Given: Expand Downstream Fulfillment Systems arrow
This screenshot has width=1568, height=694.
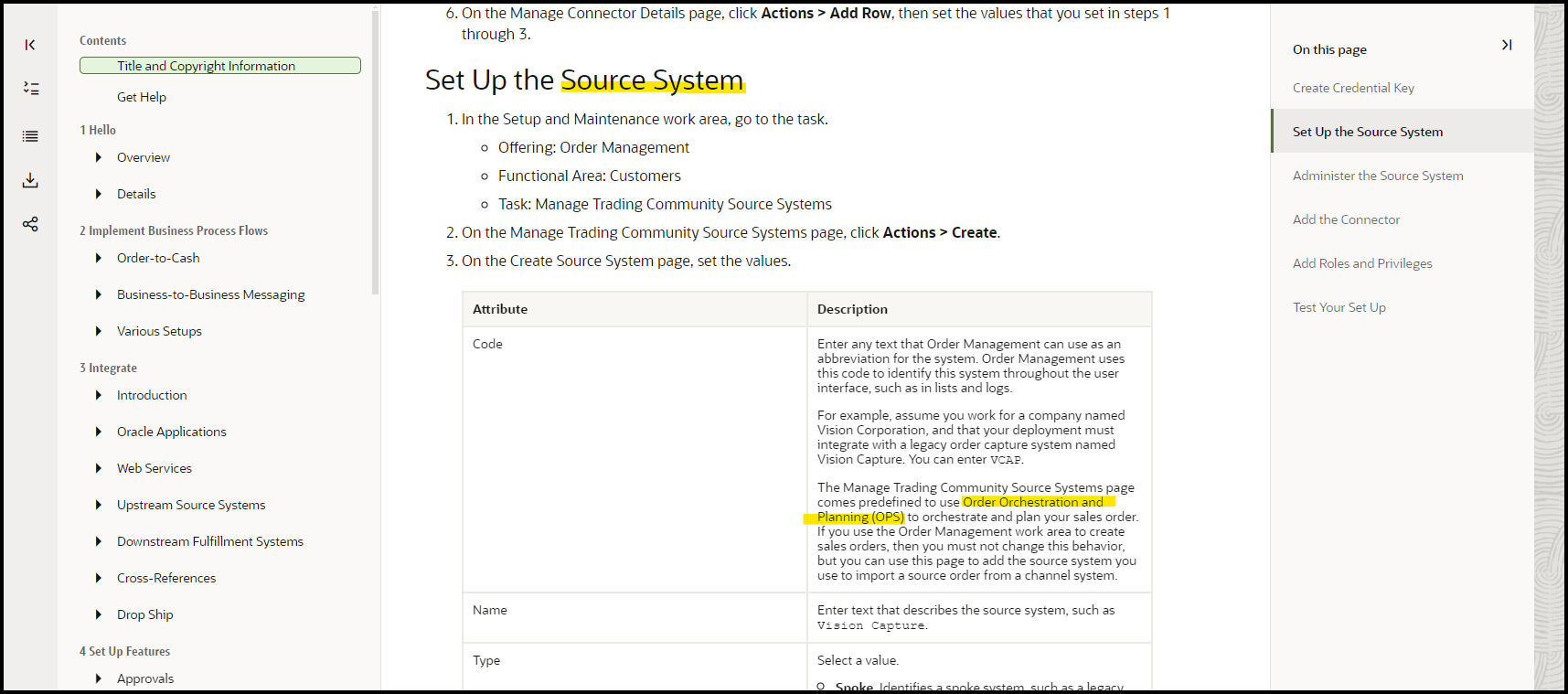Looking at the screenshot, I should click(99, 541).
